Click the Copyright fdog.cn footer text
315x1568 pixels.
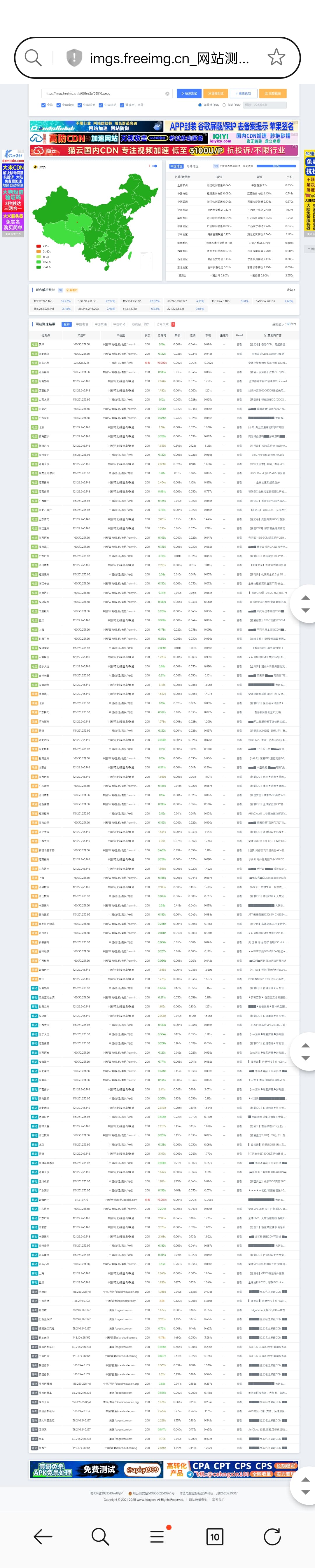tap(143, 1499)
